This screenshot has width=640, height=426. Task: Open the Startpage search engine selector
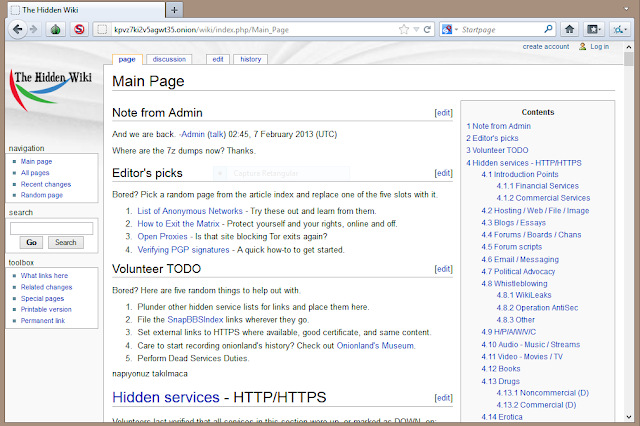450,29
